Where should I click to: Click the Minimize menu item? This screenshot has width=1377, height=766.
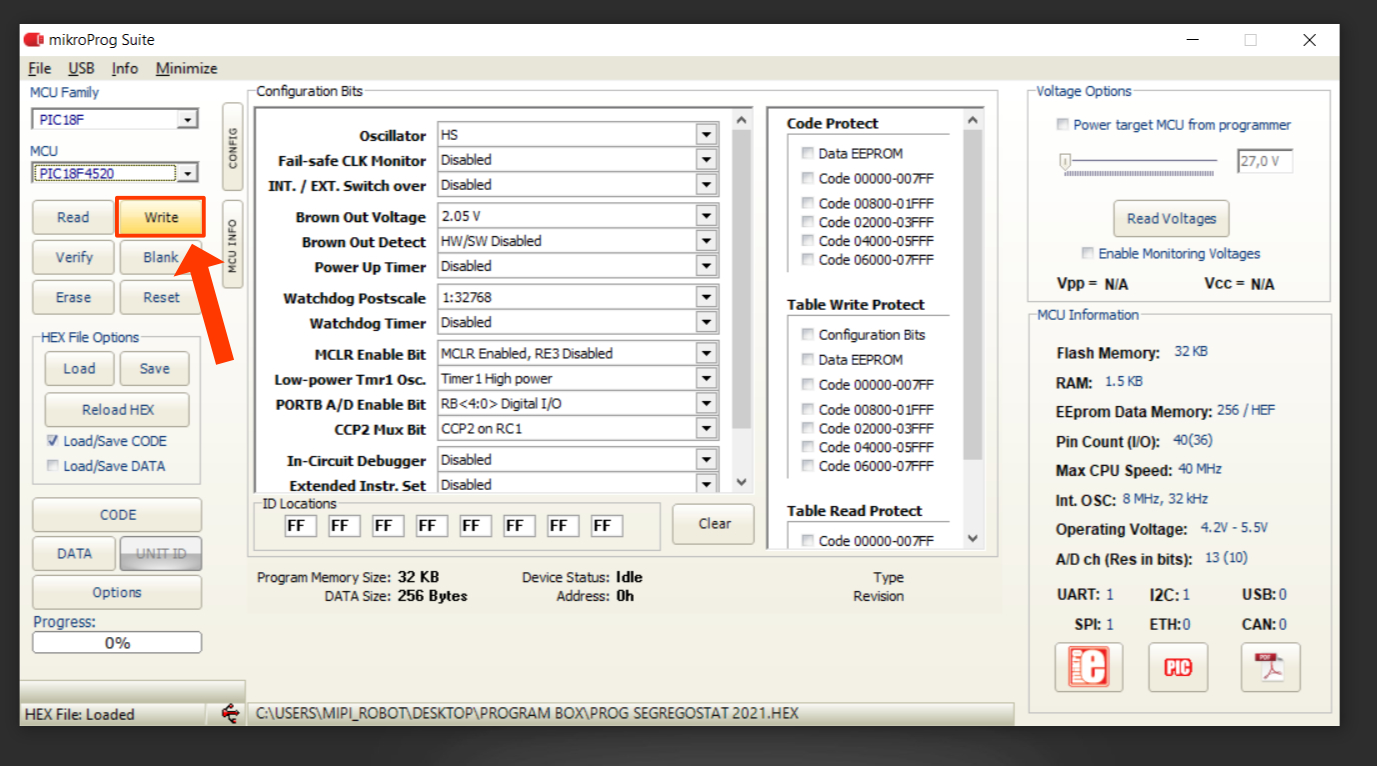coord(186,68)
